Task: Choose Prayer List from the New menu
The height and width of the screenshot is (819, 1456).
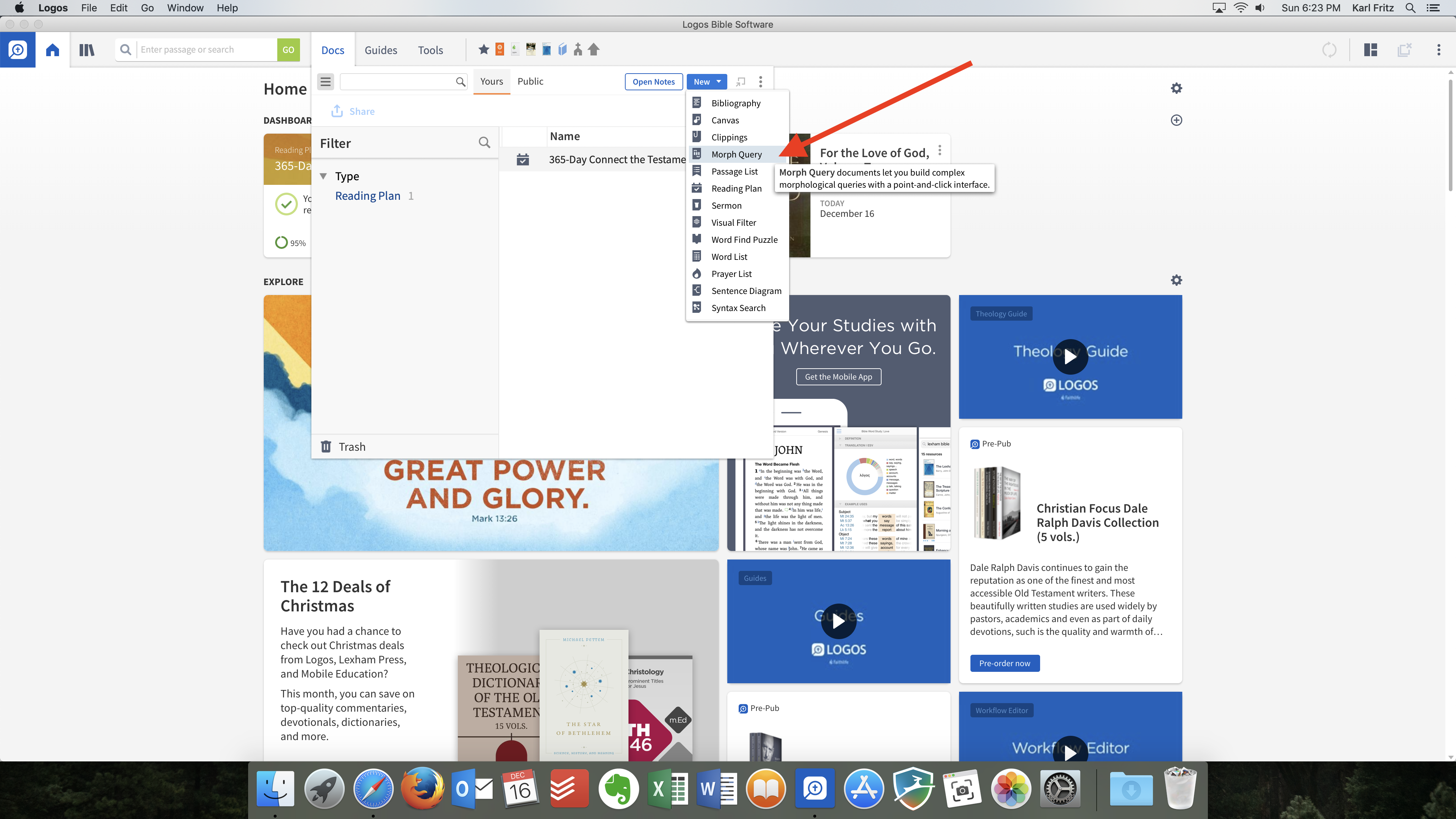Action: click(737, 274)
